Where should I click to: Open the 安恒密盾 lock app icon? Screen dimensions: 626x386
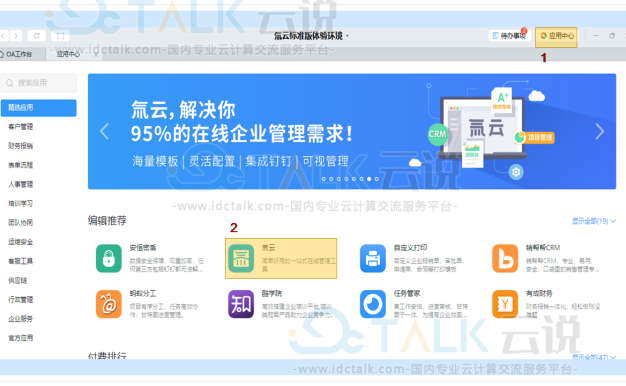(109, 258)
